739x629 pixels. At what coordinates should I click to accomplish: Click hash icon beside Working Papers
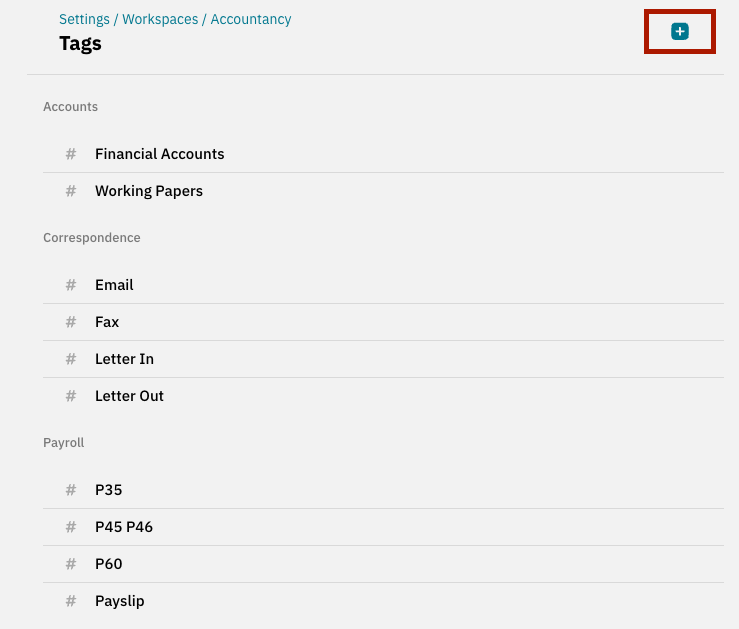pos(71,191)
